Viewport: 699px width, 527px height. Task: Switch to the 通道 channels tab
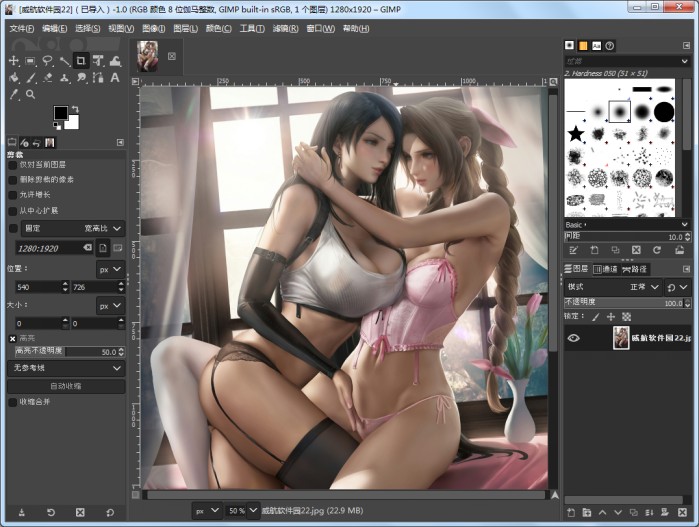point(605,269)
